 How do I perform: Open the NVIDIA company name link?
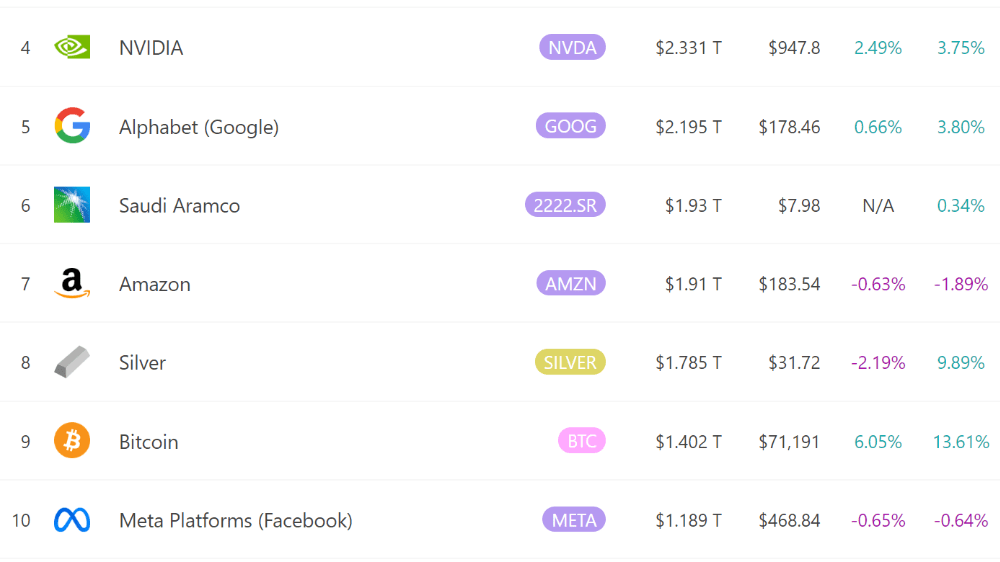(x=151, y=47)
